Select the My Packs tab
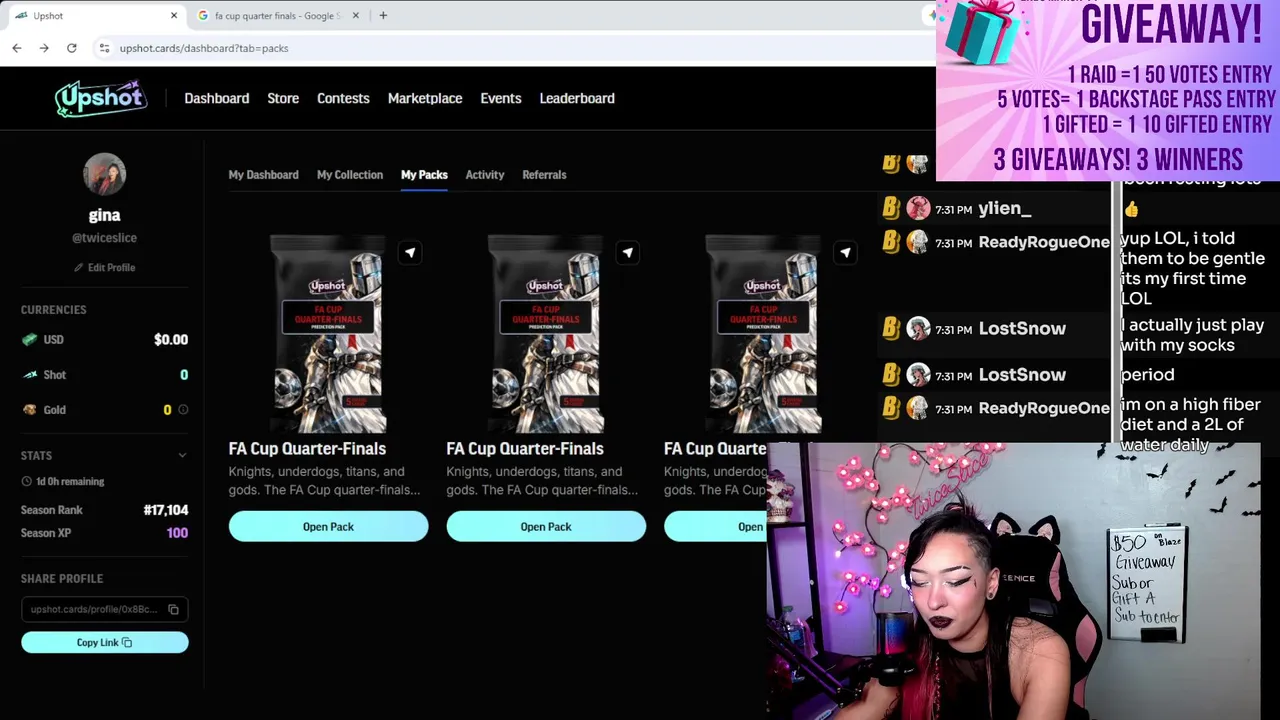1280x720 pixels. pos(424,174)
